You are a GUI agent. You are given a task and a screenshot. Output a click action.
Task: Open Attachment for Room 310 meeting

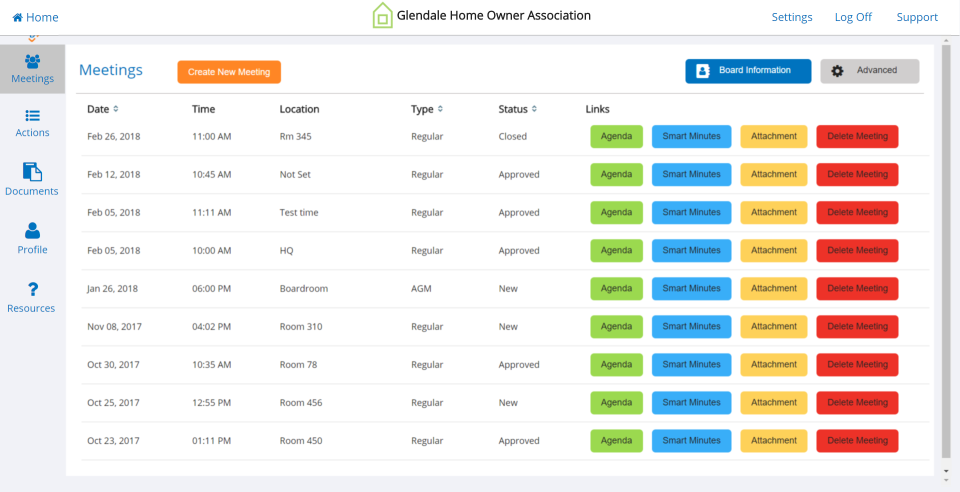pos(774,326)
